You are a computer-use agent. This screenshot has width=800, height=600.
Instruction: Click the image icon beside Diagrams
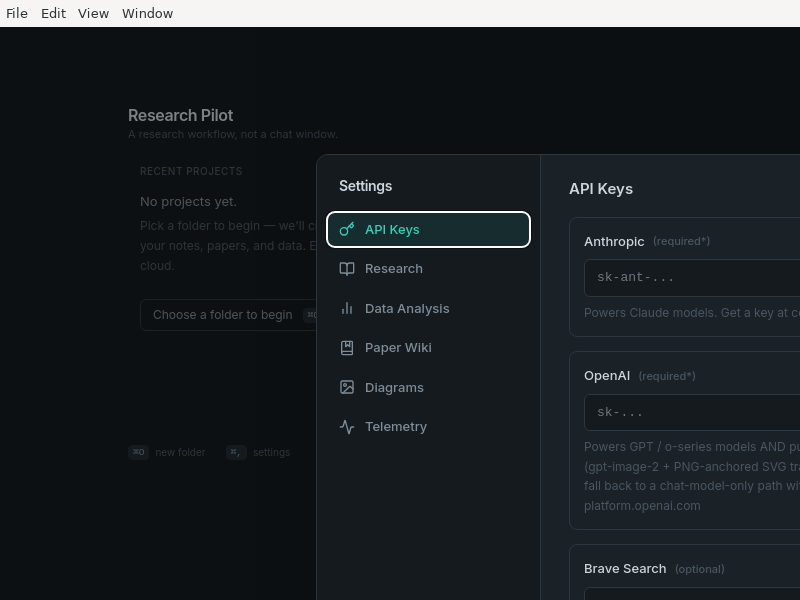(x=347, y=387)
